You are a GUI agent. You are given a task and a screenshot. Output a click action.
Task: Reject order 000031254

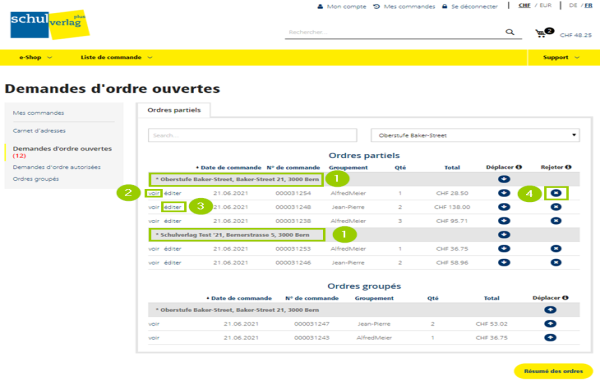tap(556, 193)
